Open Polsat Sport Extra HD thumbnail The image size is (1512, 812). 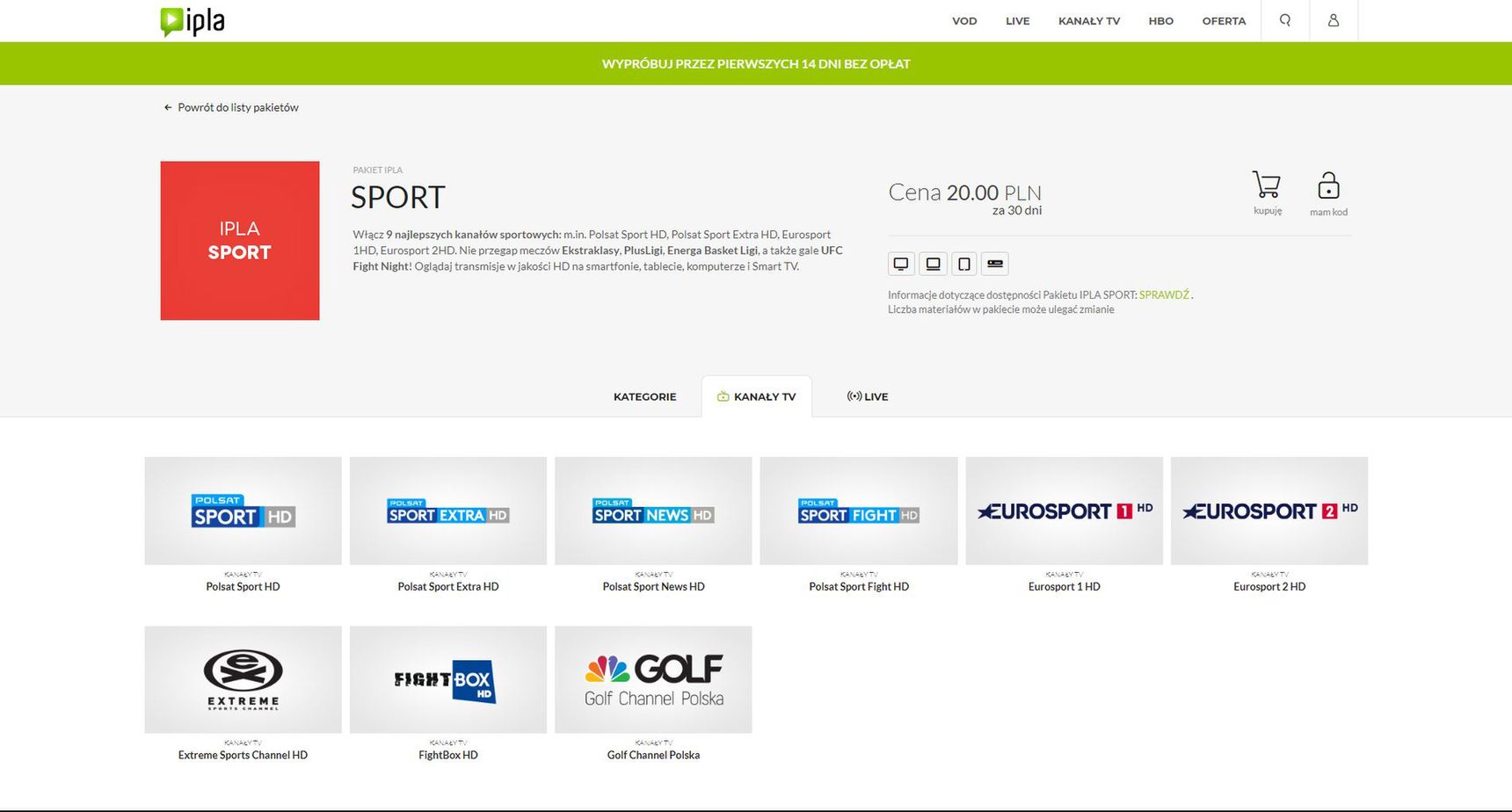tap(448, 511)
